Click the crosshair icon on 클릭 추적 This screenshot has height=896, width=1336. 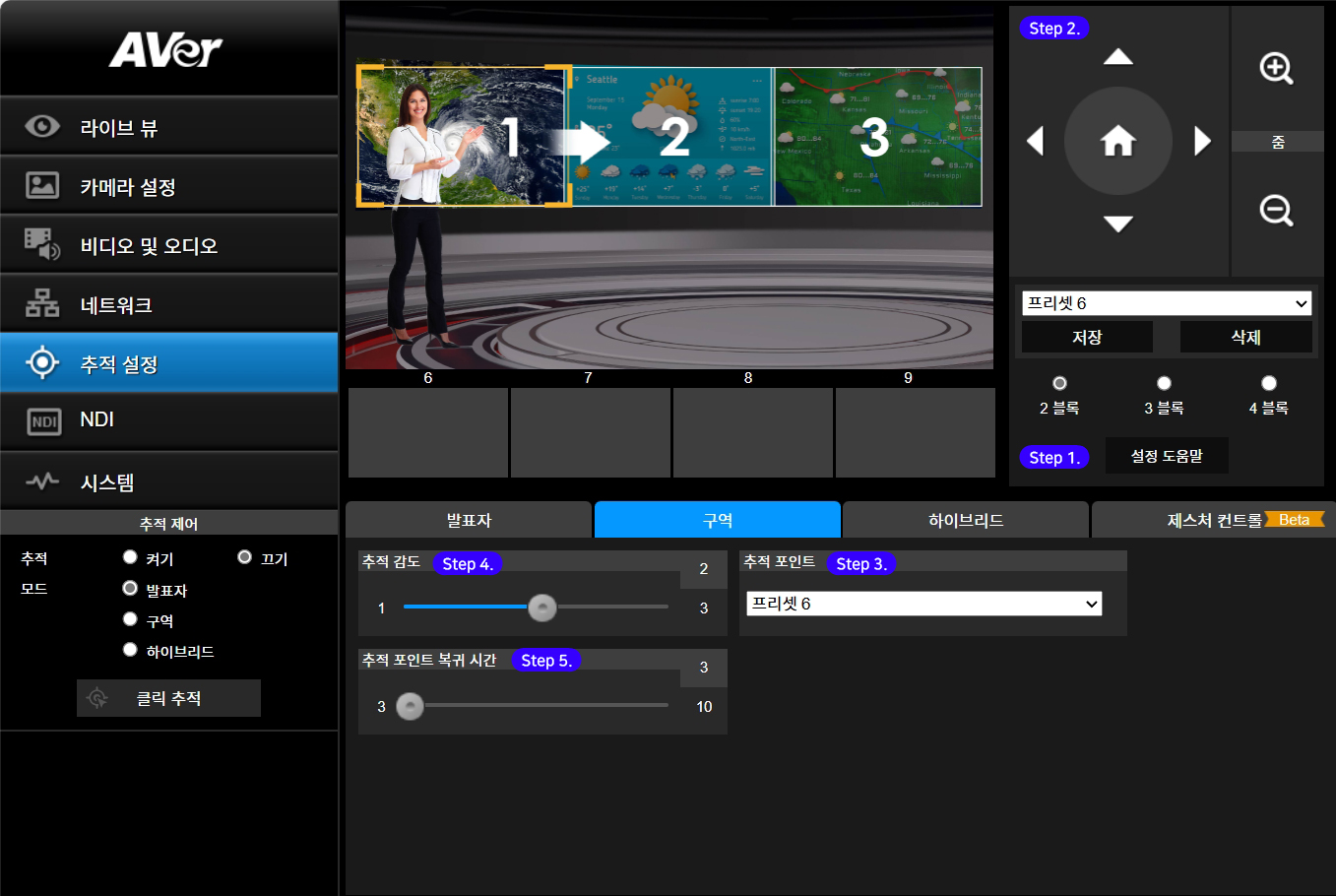97,698
